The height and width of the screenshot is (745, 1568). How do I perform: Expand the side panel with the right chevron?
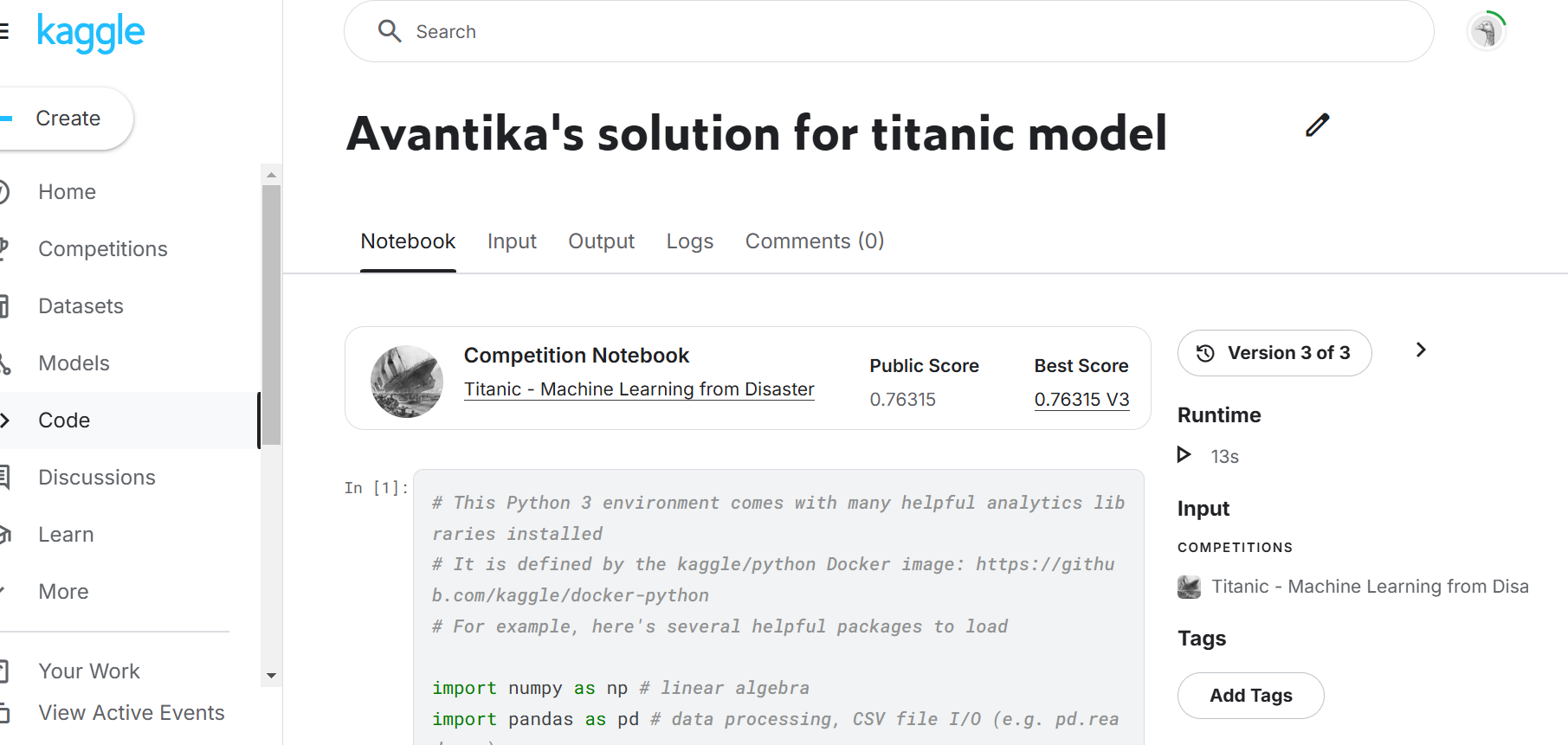1421,350
